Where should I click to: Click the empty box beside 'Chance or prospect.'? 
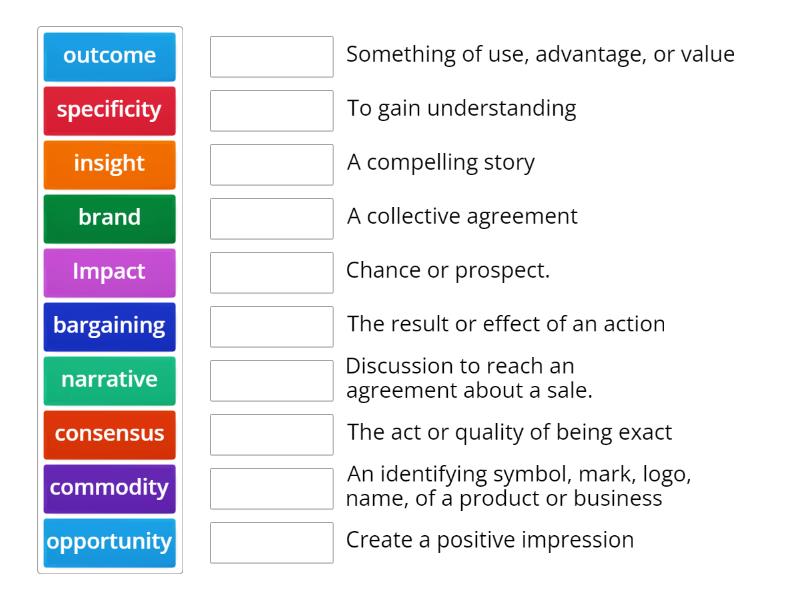click(x=272, y=272)
